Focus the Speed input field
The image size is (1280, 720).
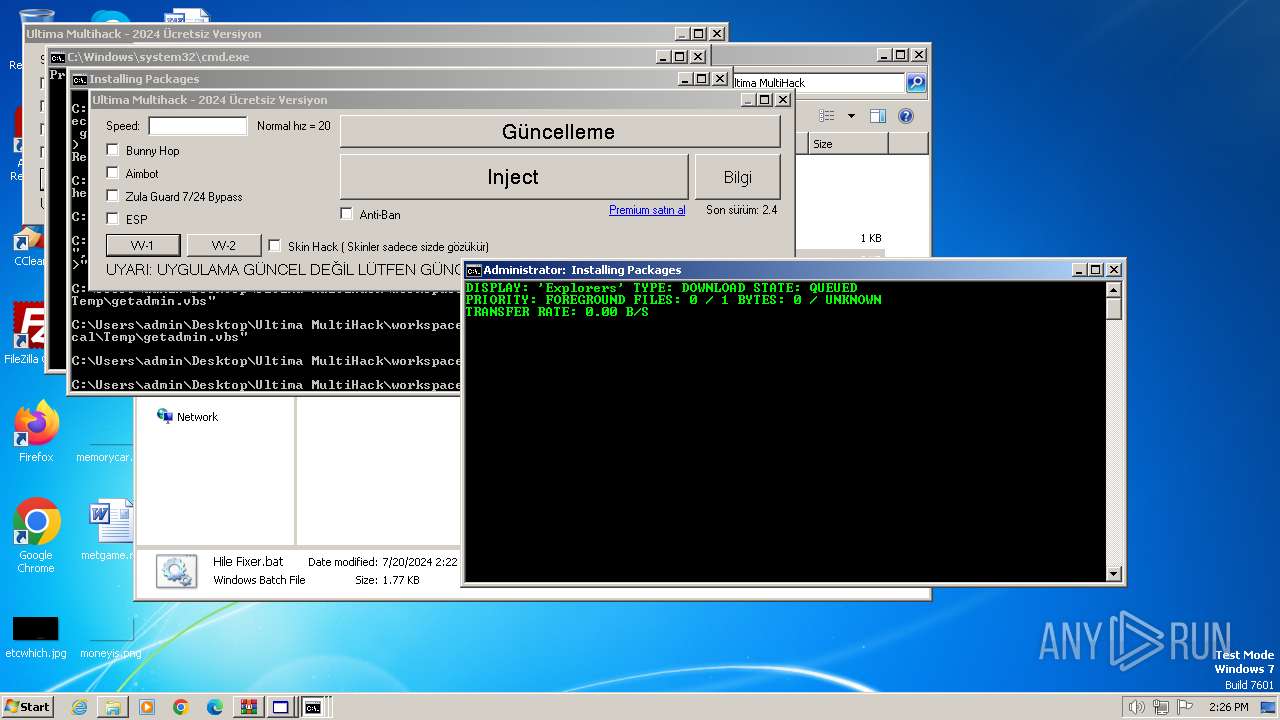pyautogui.click(x=198, y=126)
